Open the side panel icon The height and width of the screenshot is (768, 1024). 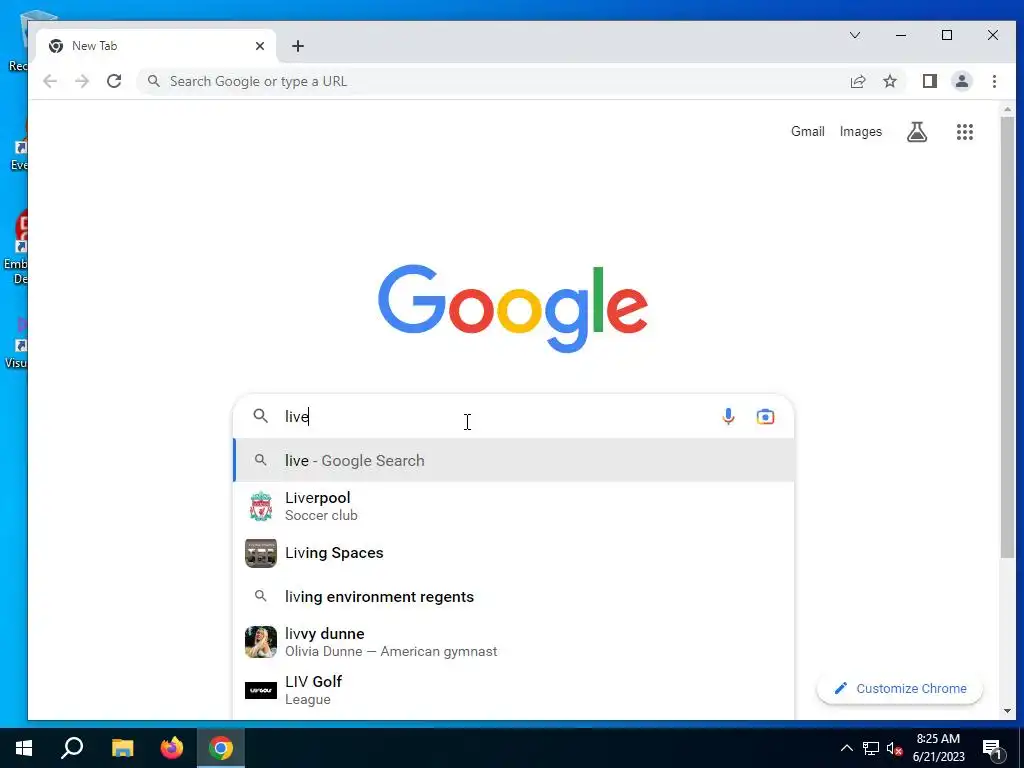[929, 81]
